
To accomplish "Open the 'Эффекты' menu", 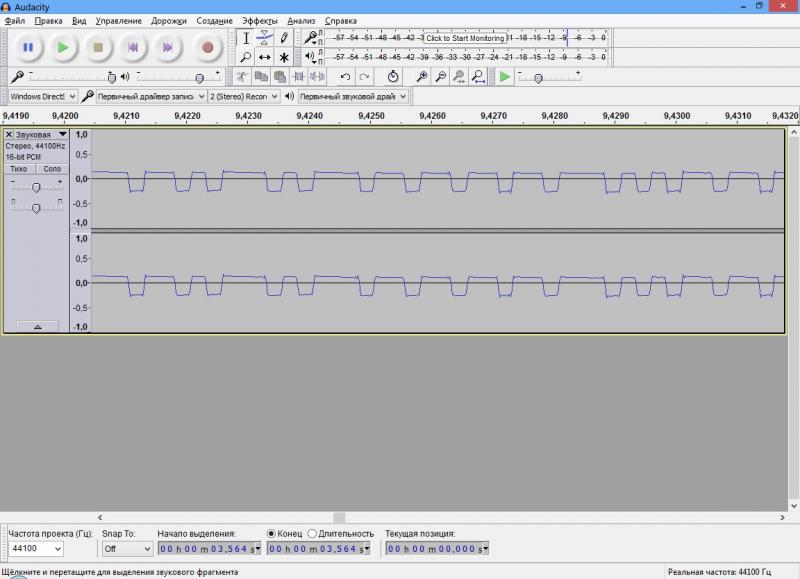I will pos(259,20).
